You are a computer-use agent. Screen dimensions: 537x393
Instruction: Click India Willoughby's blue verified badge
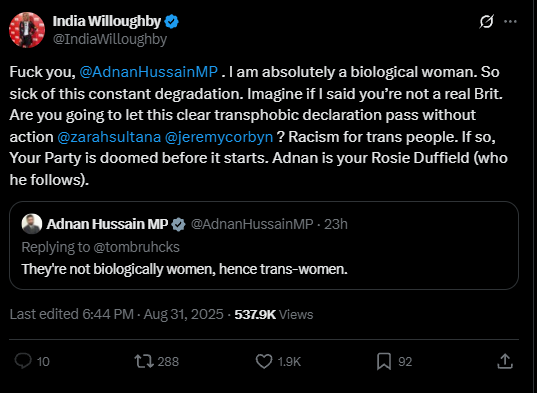(x=172, y=22)
